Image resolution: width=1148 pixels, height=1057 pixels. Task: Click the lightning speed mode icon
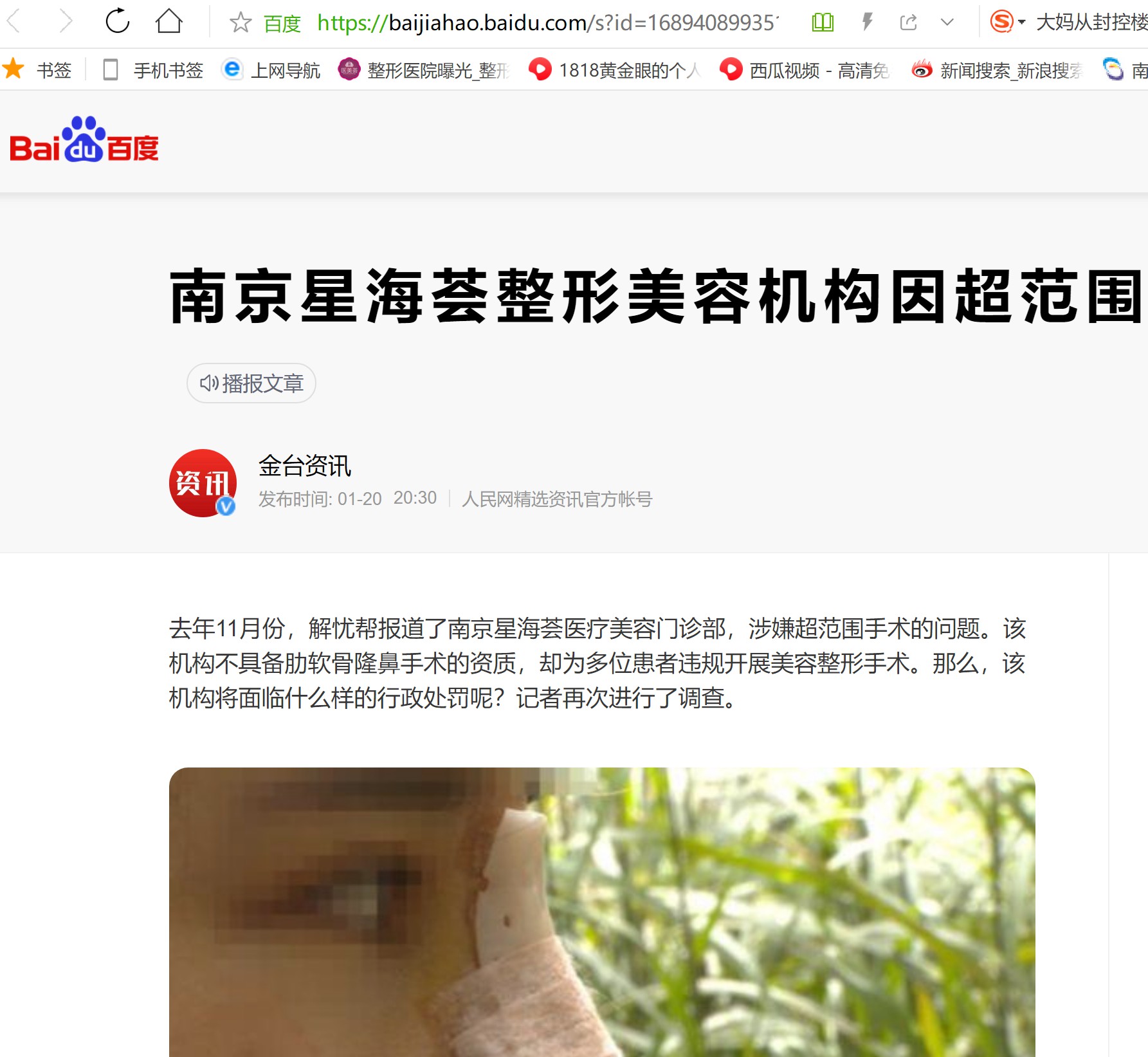[x=867, y=23]
